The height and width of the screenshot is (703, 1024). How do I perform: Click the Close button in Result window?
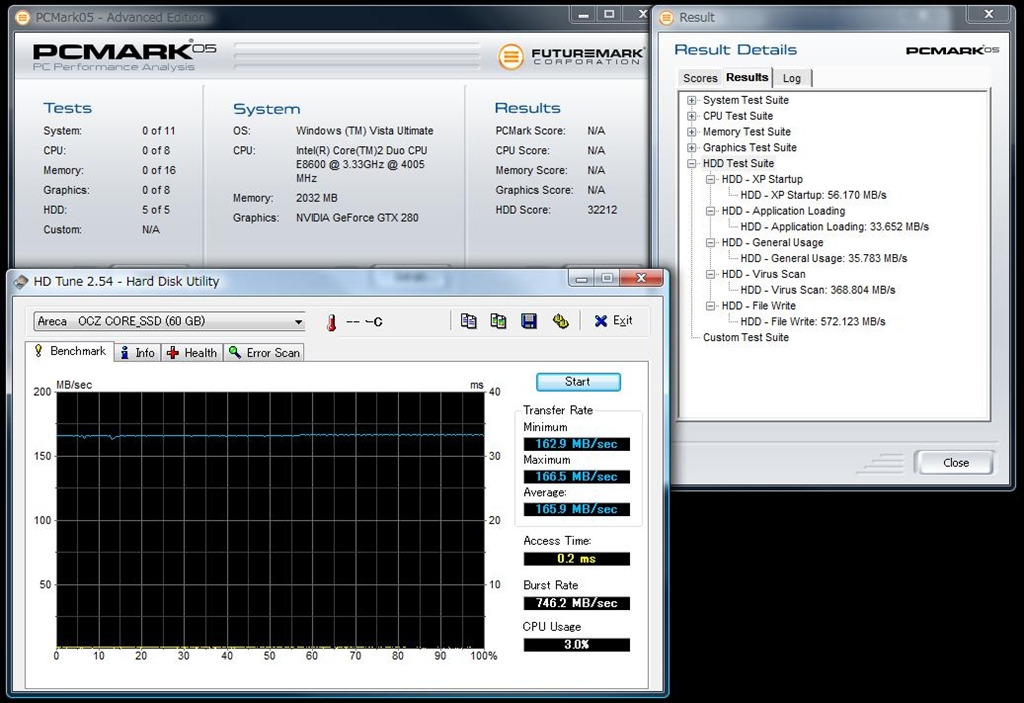tap(955, 462)
